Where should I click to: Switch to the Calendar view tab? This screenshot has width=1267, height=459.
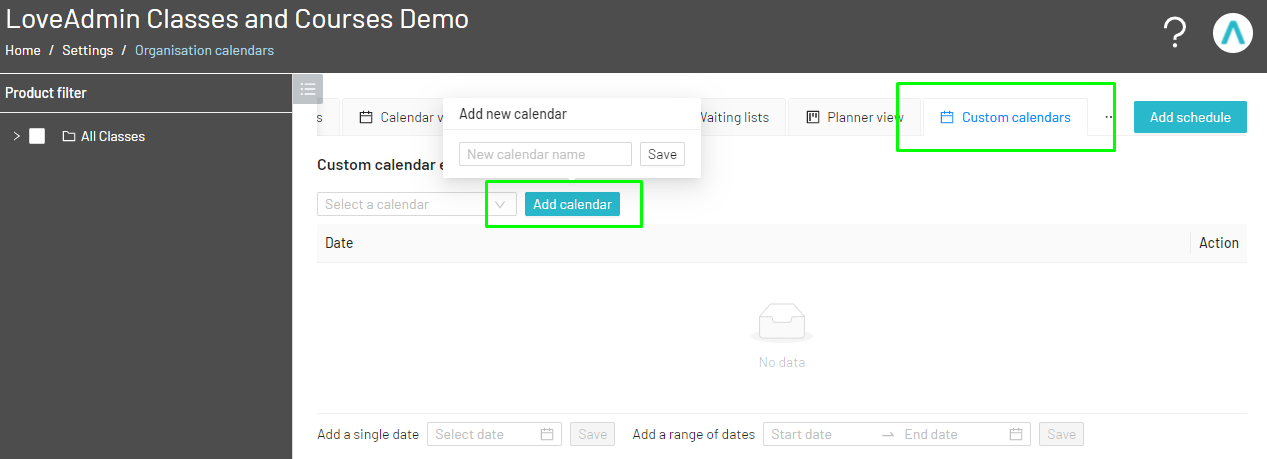pos(394,117)
